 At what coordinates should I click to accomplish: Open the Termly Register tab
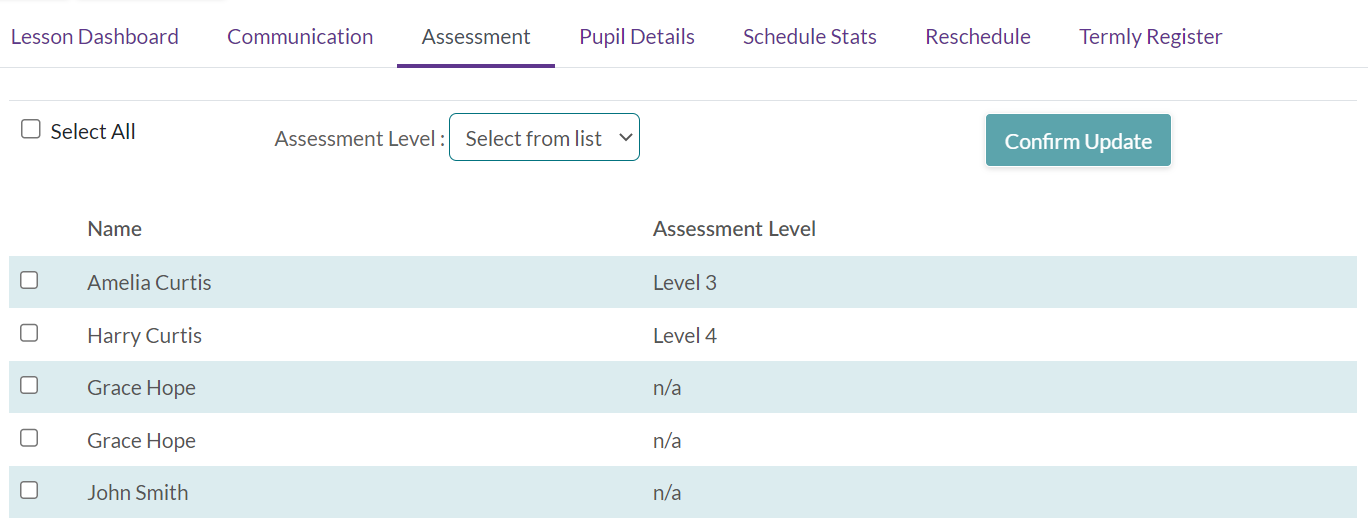1151,37
